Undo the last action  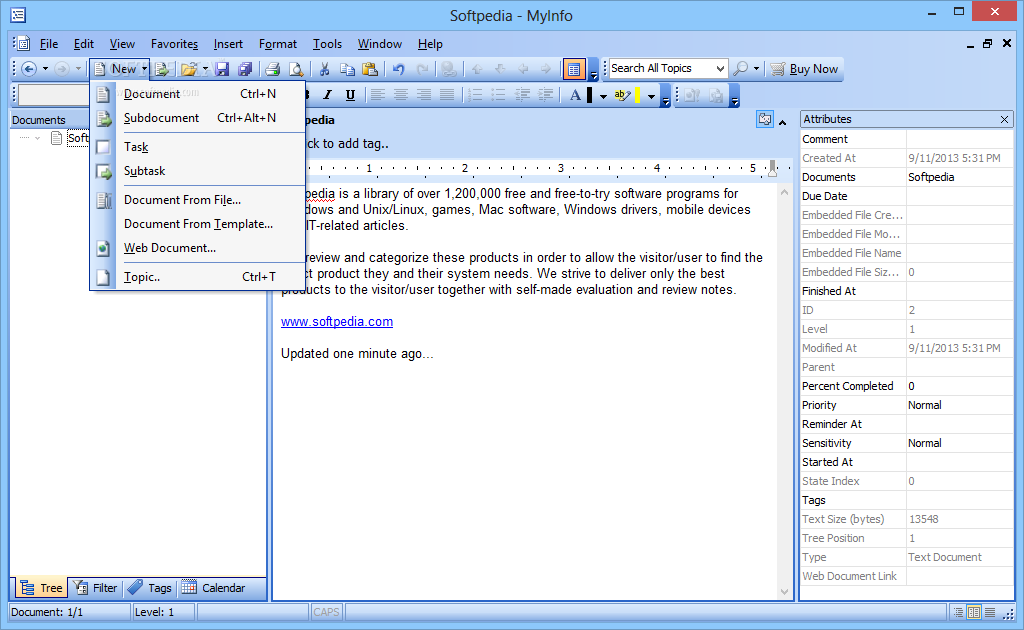[x=398, y=69]
